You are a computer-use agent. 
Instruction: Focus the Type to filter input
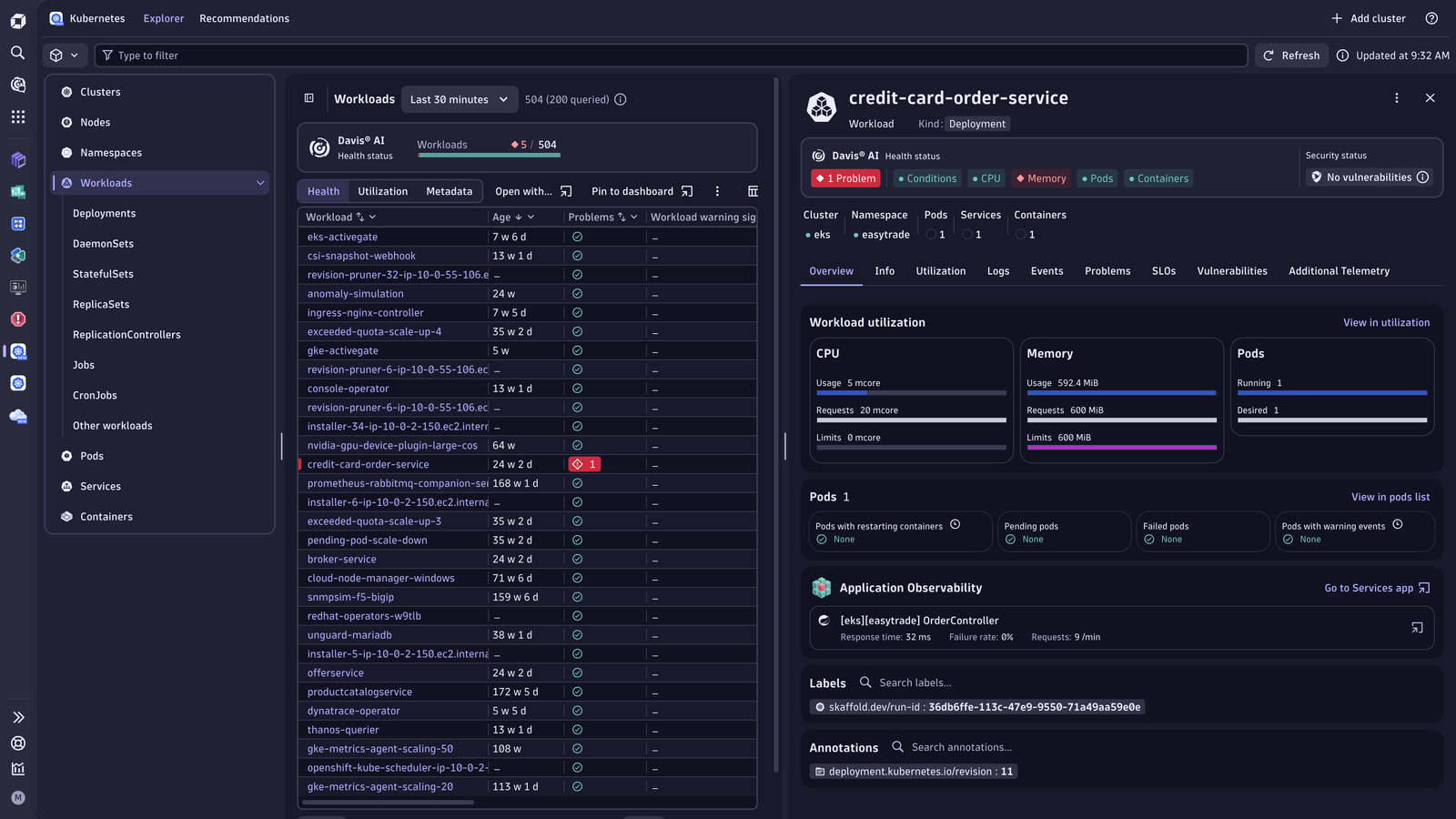[x=671, y=56]
